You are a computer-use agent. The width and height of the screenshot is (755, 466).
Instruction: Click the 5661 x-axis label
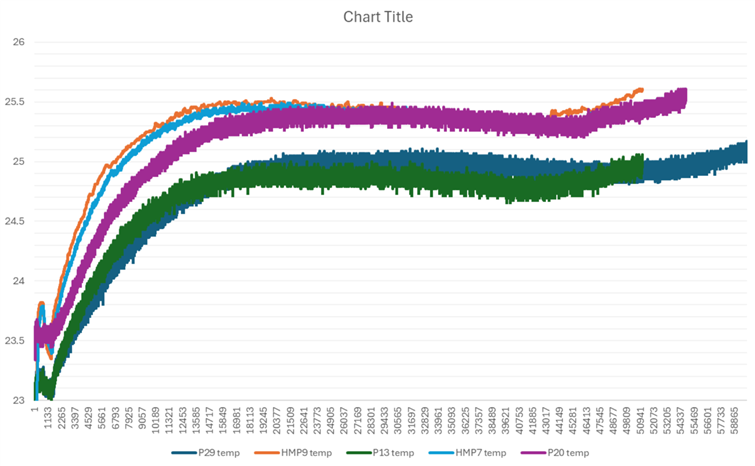pos(102,418)
